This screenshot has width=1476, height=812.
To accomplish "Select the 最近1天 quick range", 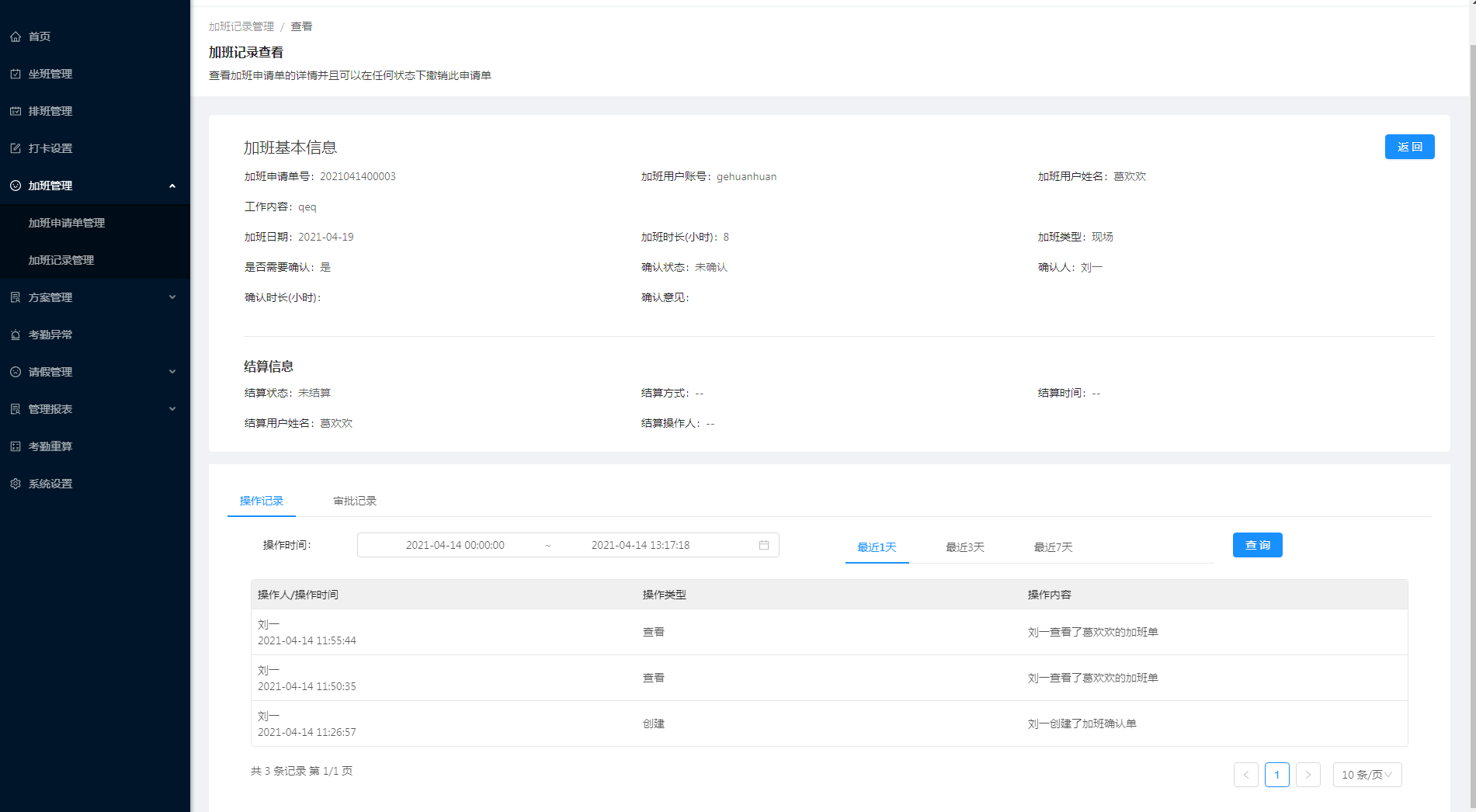I will click(x=877, y=547).
